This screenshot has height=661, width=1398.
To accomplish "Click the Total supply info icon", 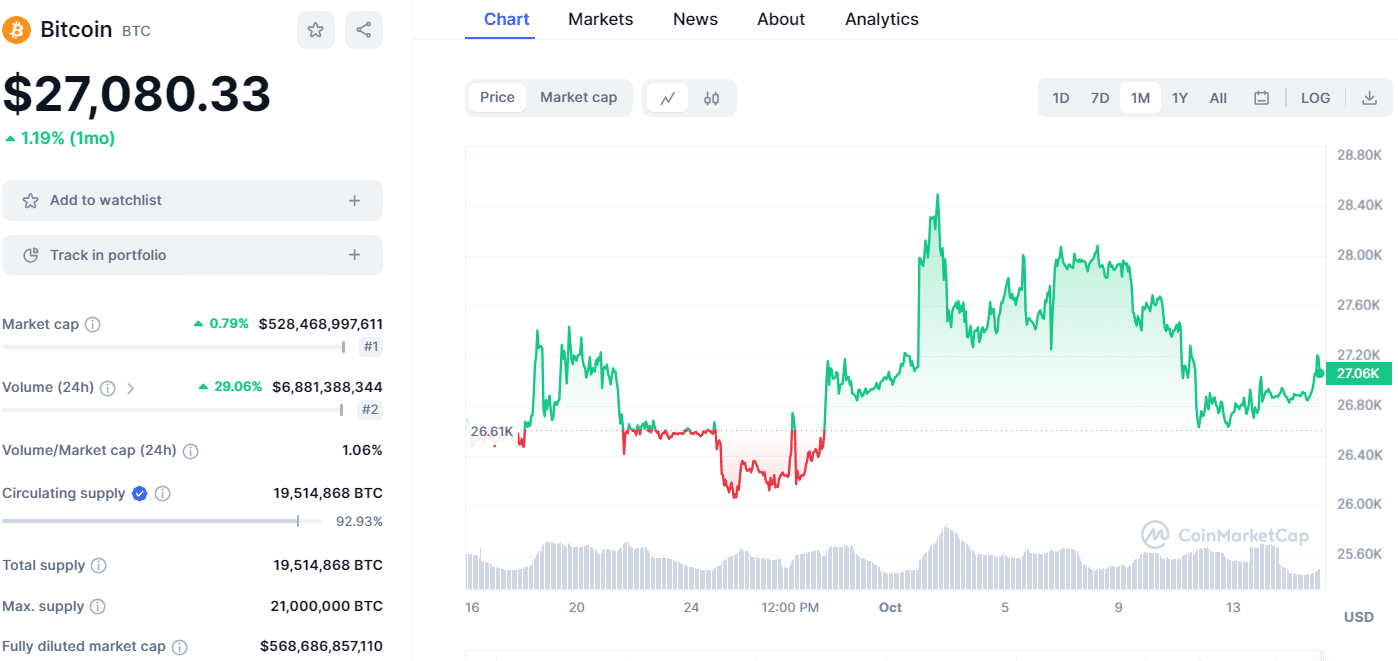I will [x=99, y=566].
